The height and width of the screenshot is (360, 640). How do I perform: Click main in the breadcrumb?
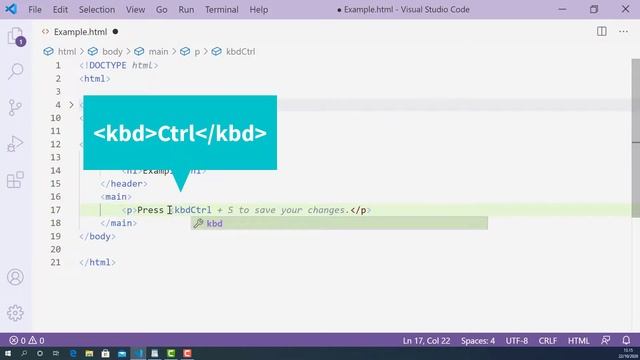pyautogui.click(x=158, y=52)
